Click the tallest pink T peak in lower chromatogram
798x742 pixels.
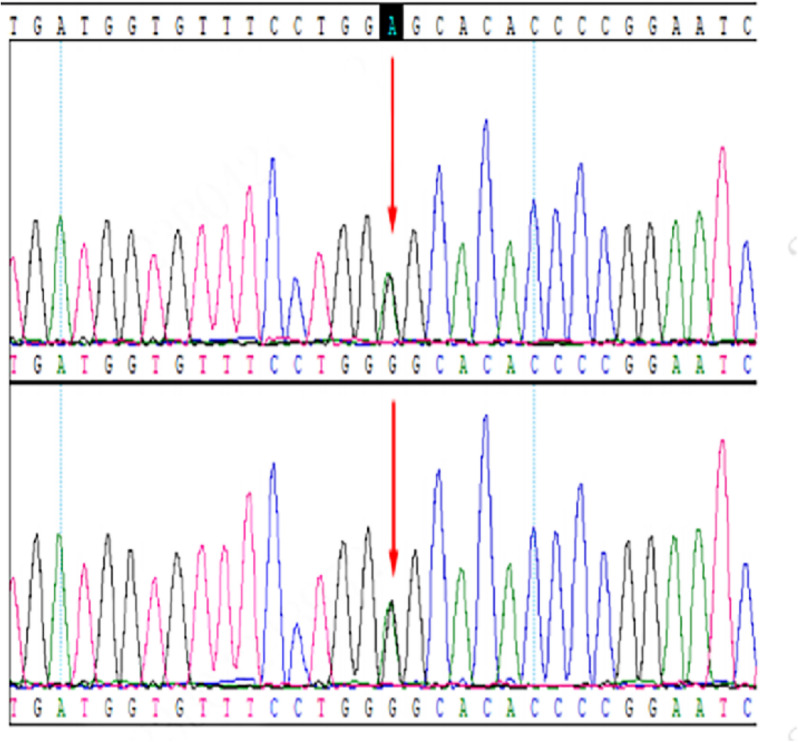[722, 562]
